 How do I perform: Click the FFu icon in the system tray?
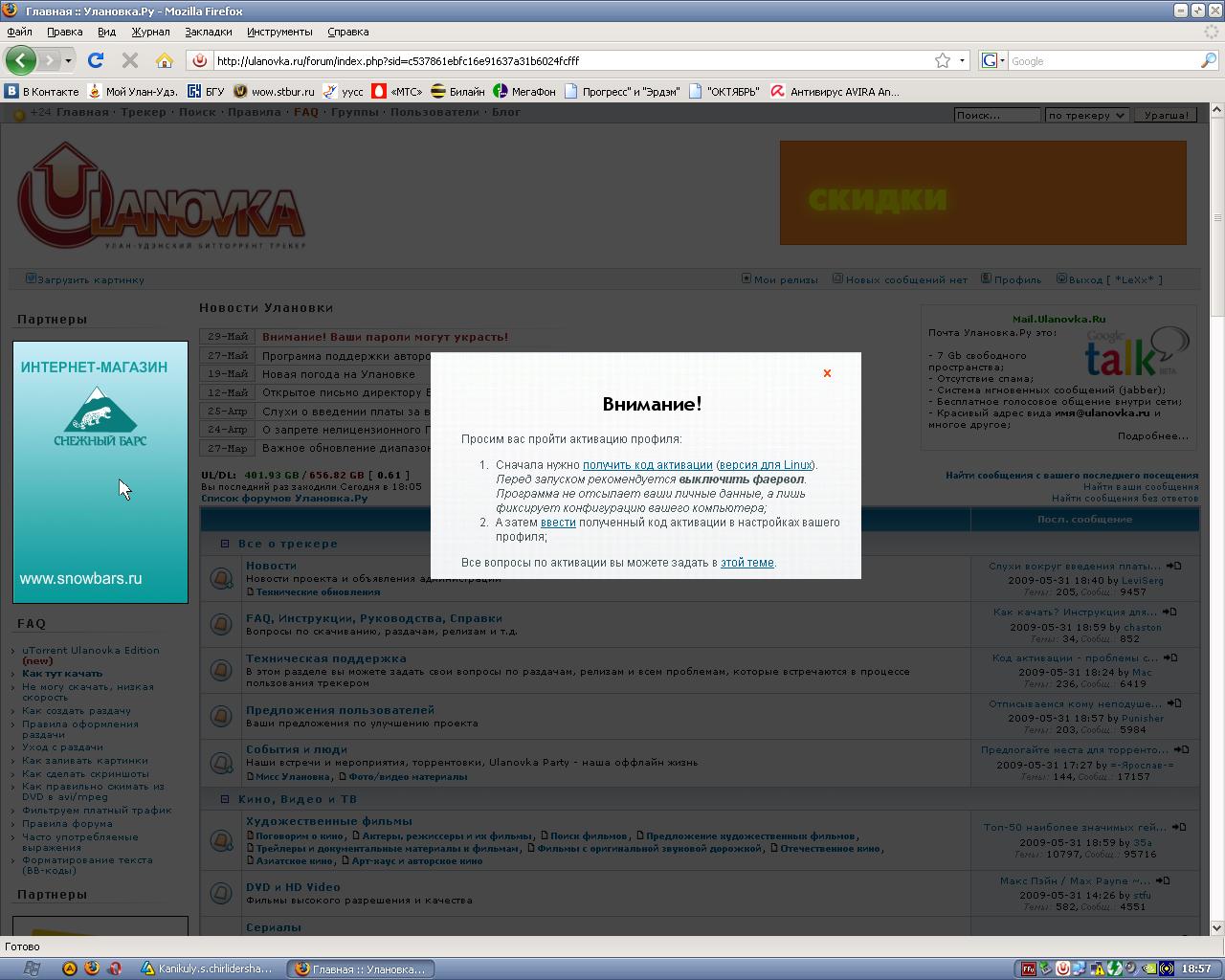(x=1028, y=969)
